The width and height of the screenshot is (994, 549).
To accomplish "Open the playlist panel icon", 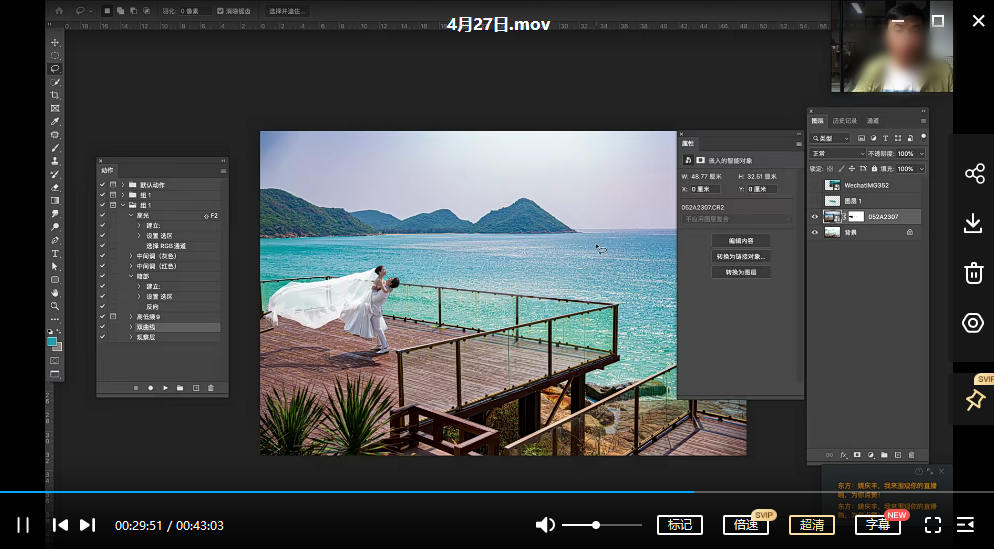I will click(965, 525).
